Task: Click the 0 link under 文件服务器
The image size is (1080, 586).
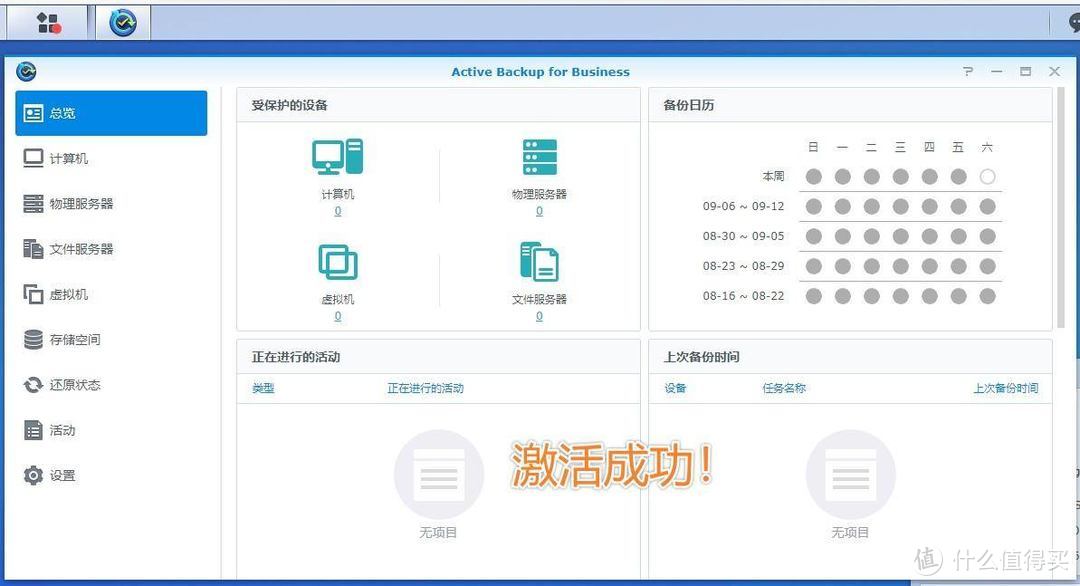Action: click(539, 316)
